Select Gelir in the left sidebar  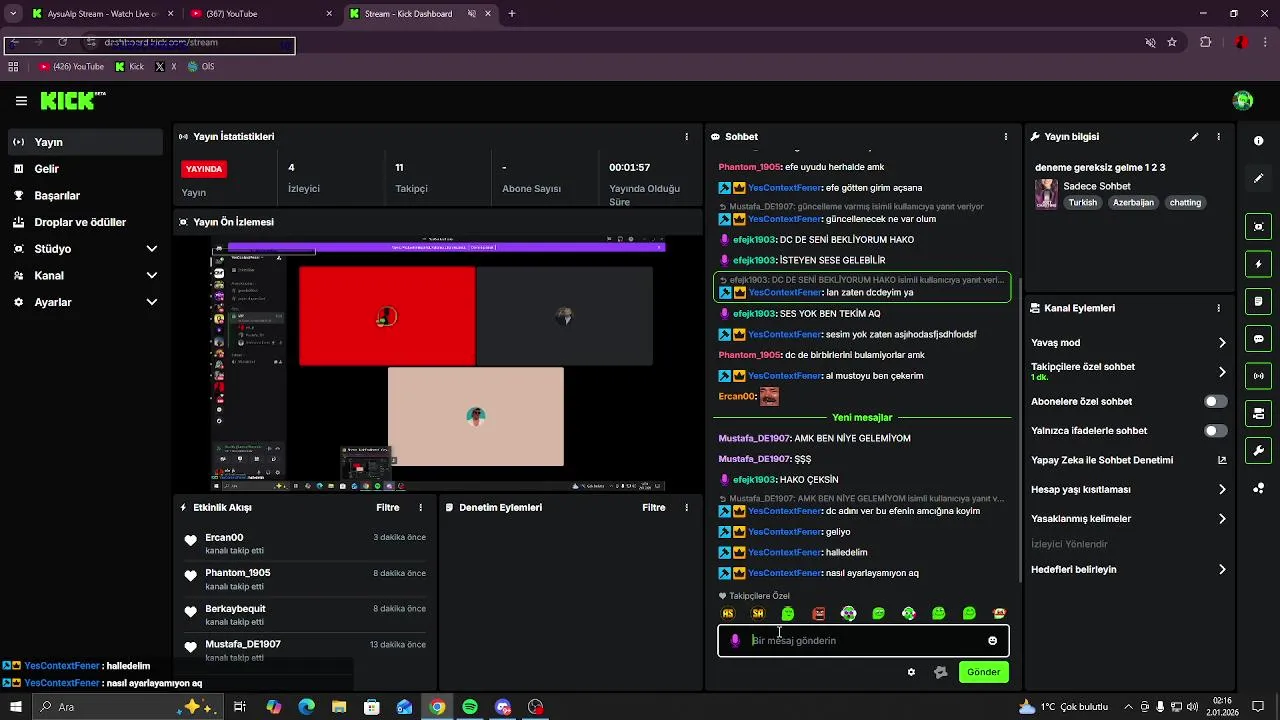(x=85, y=169)
